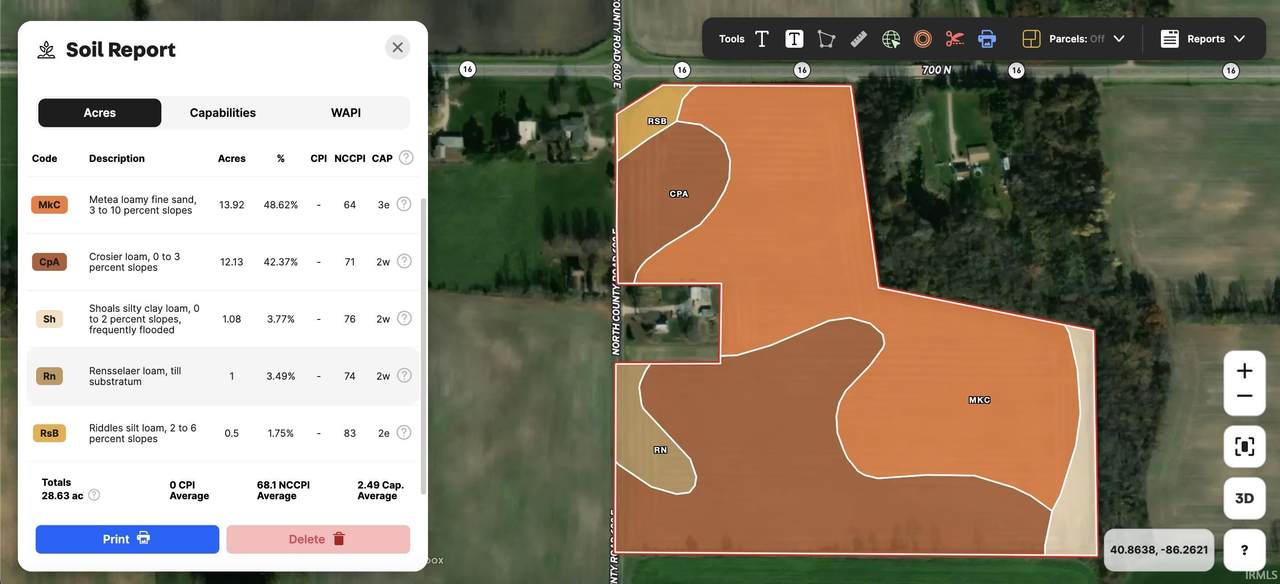Zoom in on the map
The width and height of the screenshot is (1280, 584).
[x=1244, y=371]
